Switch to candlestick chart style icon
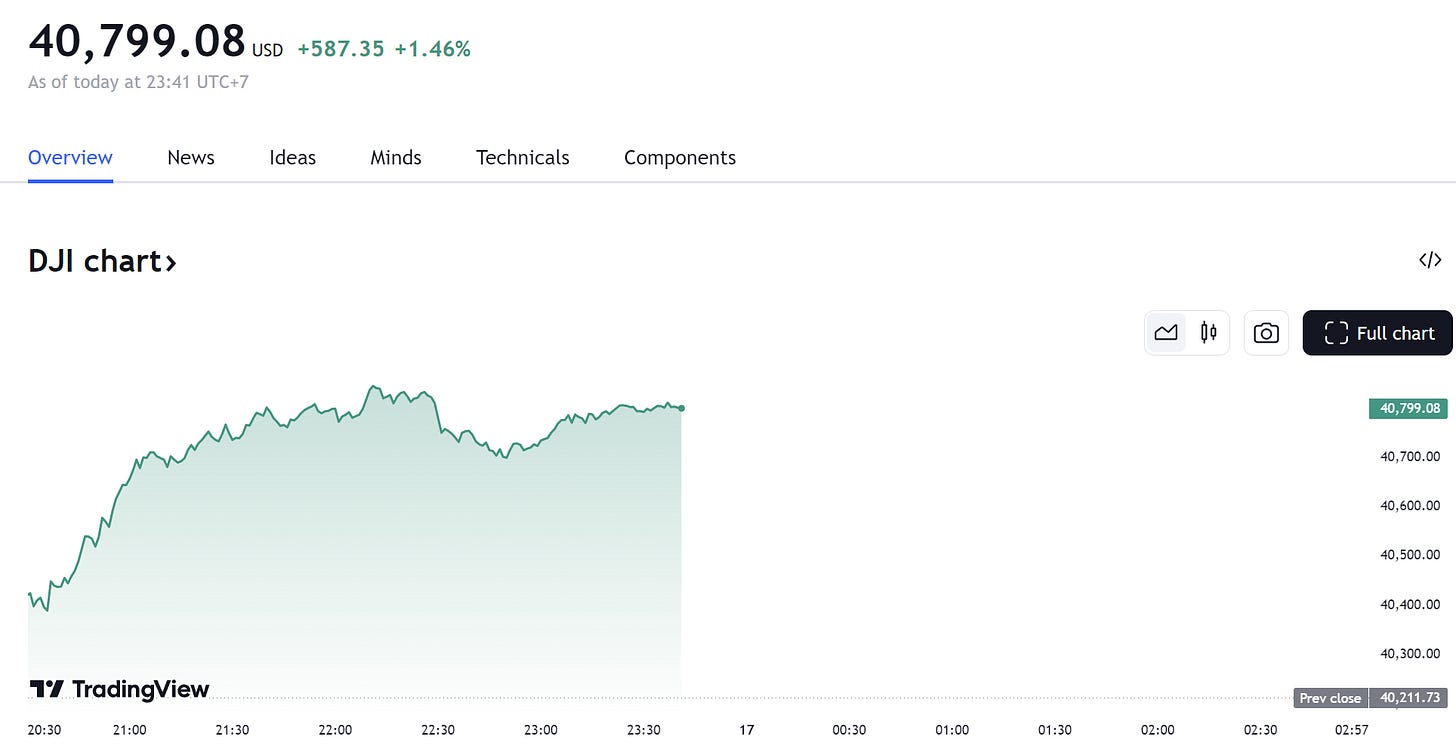 pos(1208,333)
